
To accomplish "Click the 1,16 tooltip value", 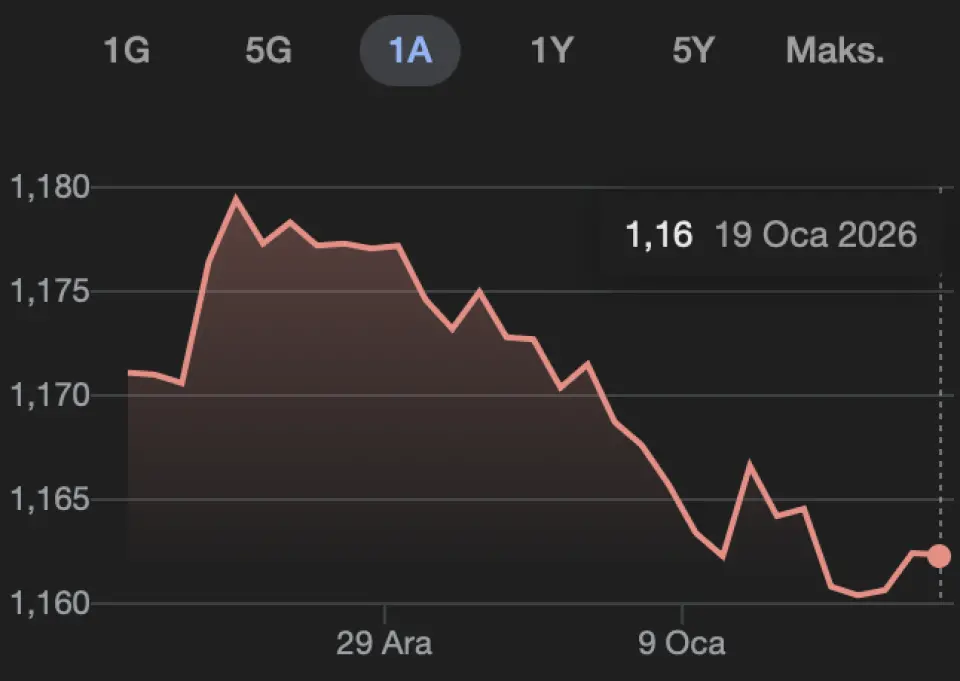I will click(658, 235).
